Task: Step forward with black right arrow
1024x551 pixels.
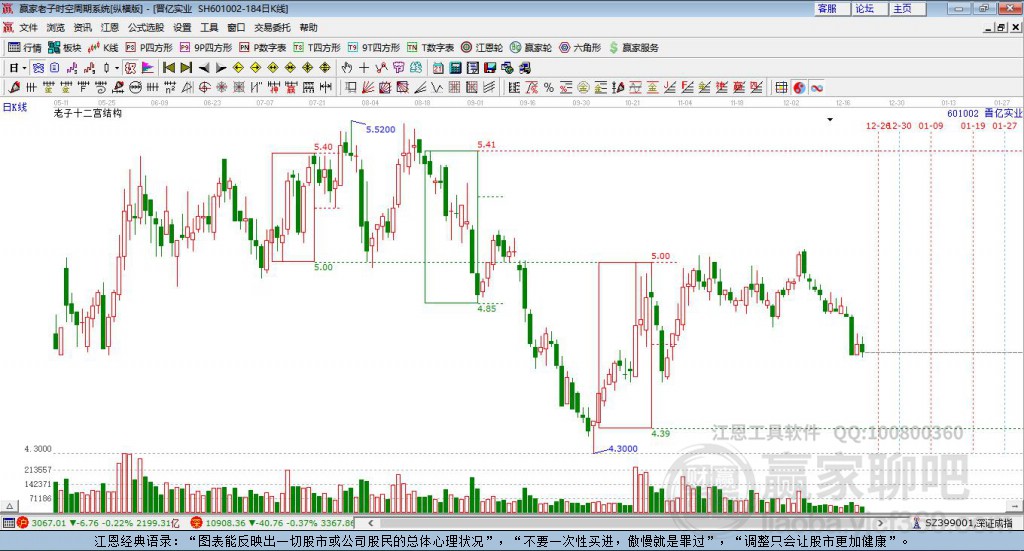Action: click(221, 68)
